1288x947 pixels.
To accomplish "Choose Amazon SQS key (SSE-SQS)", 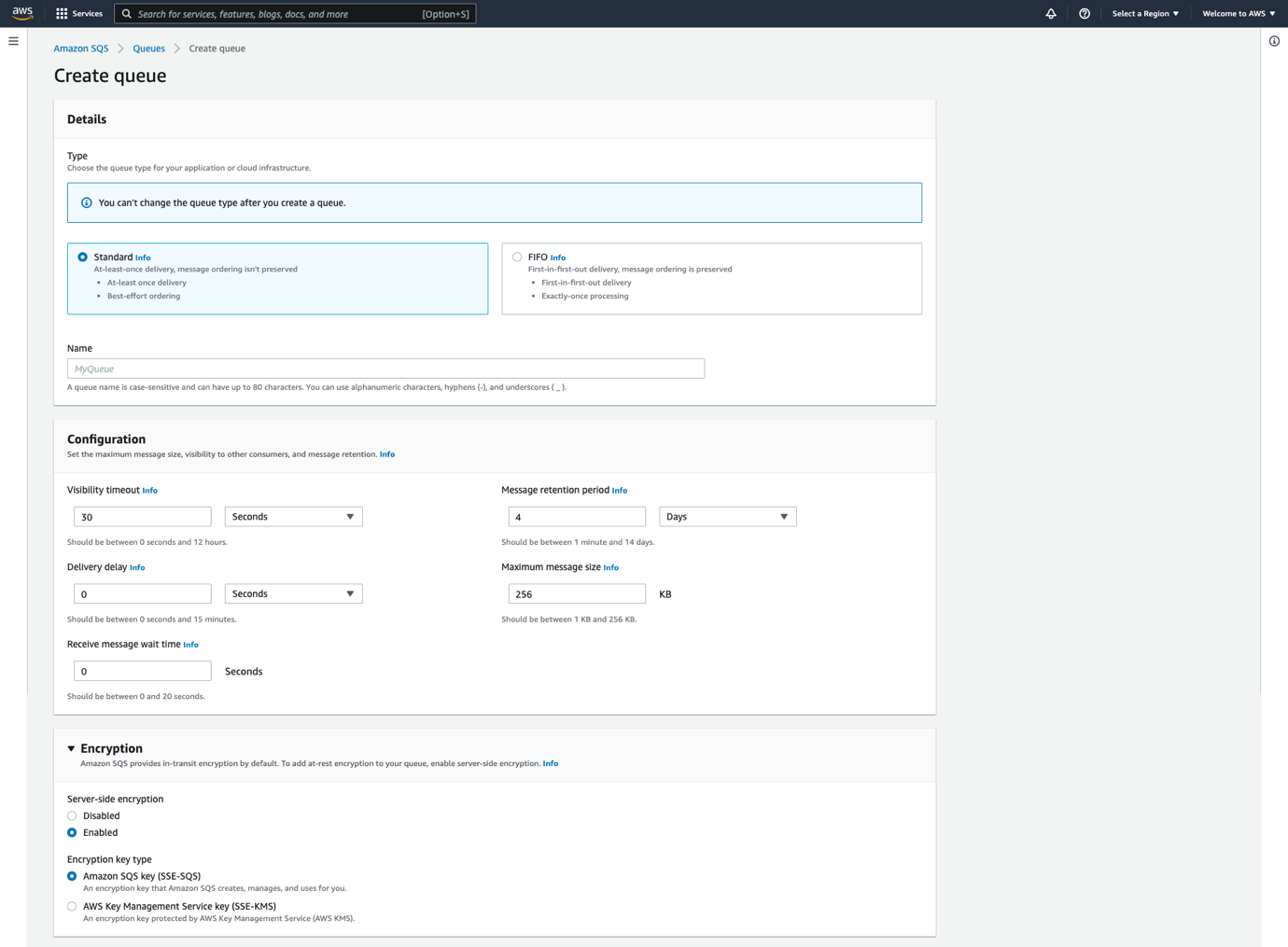I will 72,877.
